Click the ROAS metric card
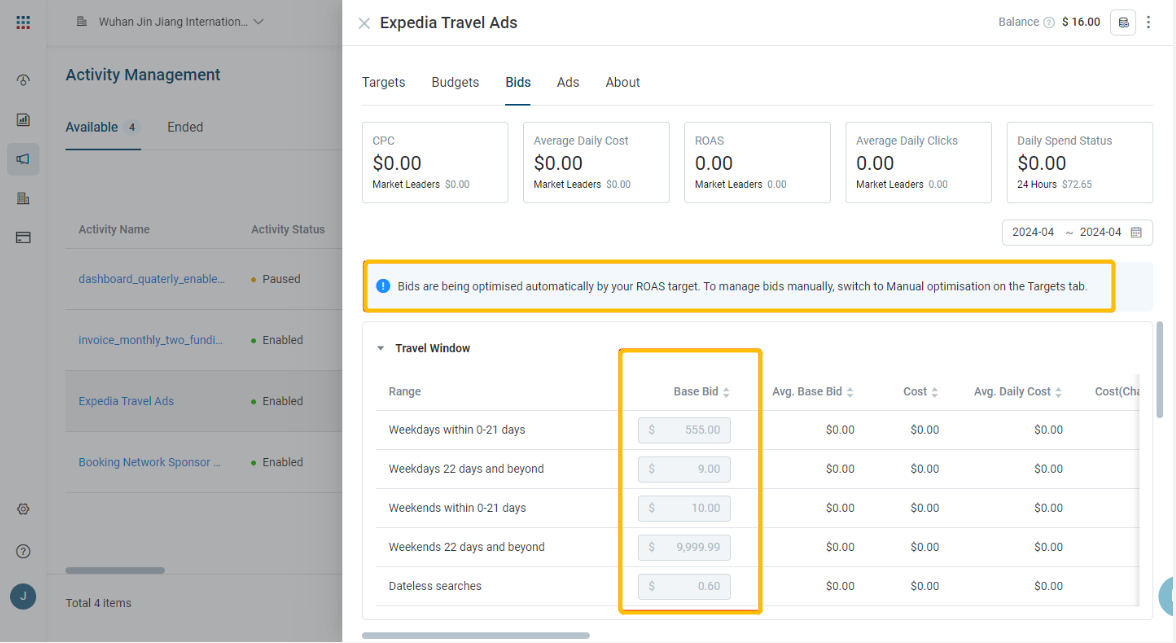This screenshot has height=643, width=1176. pyautogui.click(x=758, y=162)
